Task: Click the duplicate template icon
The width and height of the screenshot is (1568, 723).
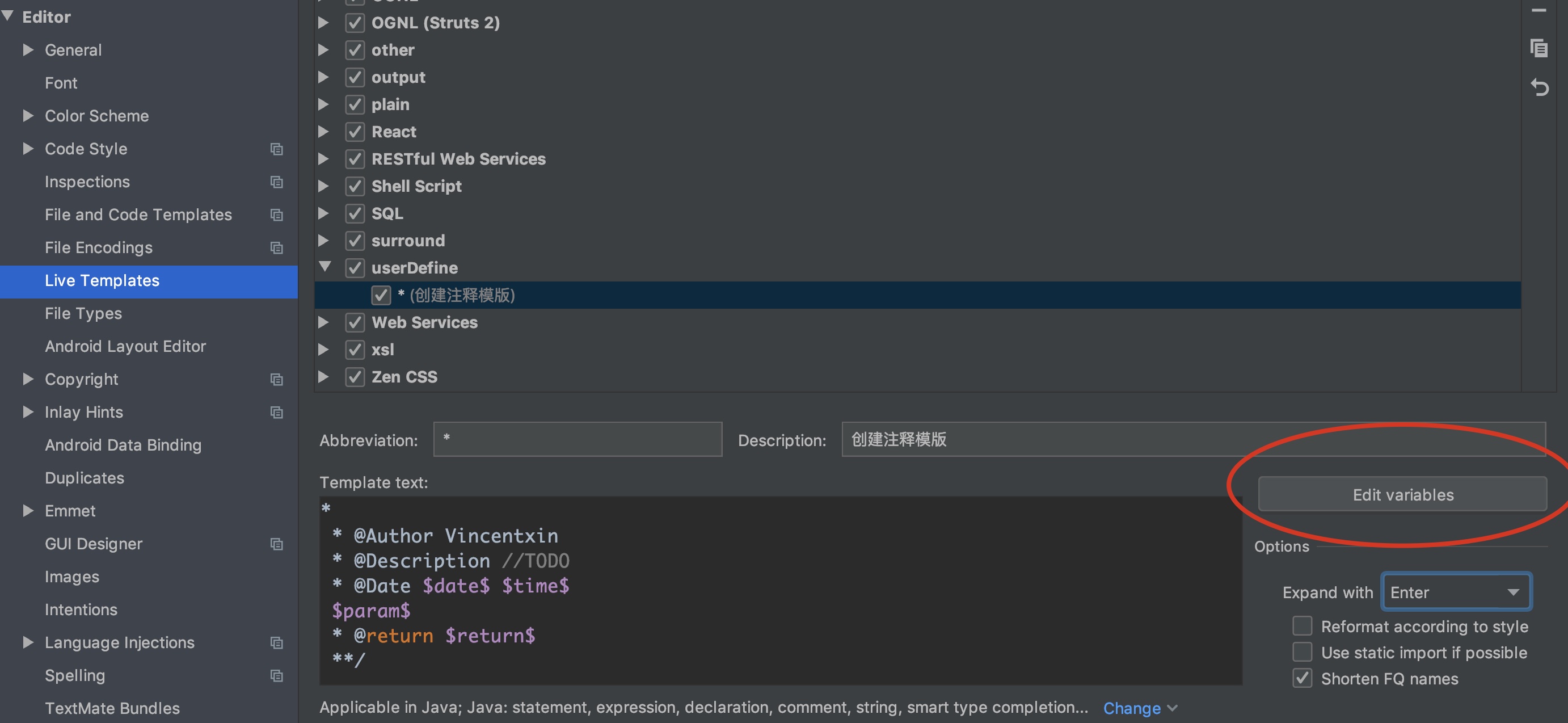Action: [x=1538, y=48]
